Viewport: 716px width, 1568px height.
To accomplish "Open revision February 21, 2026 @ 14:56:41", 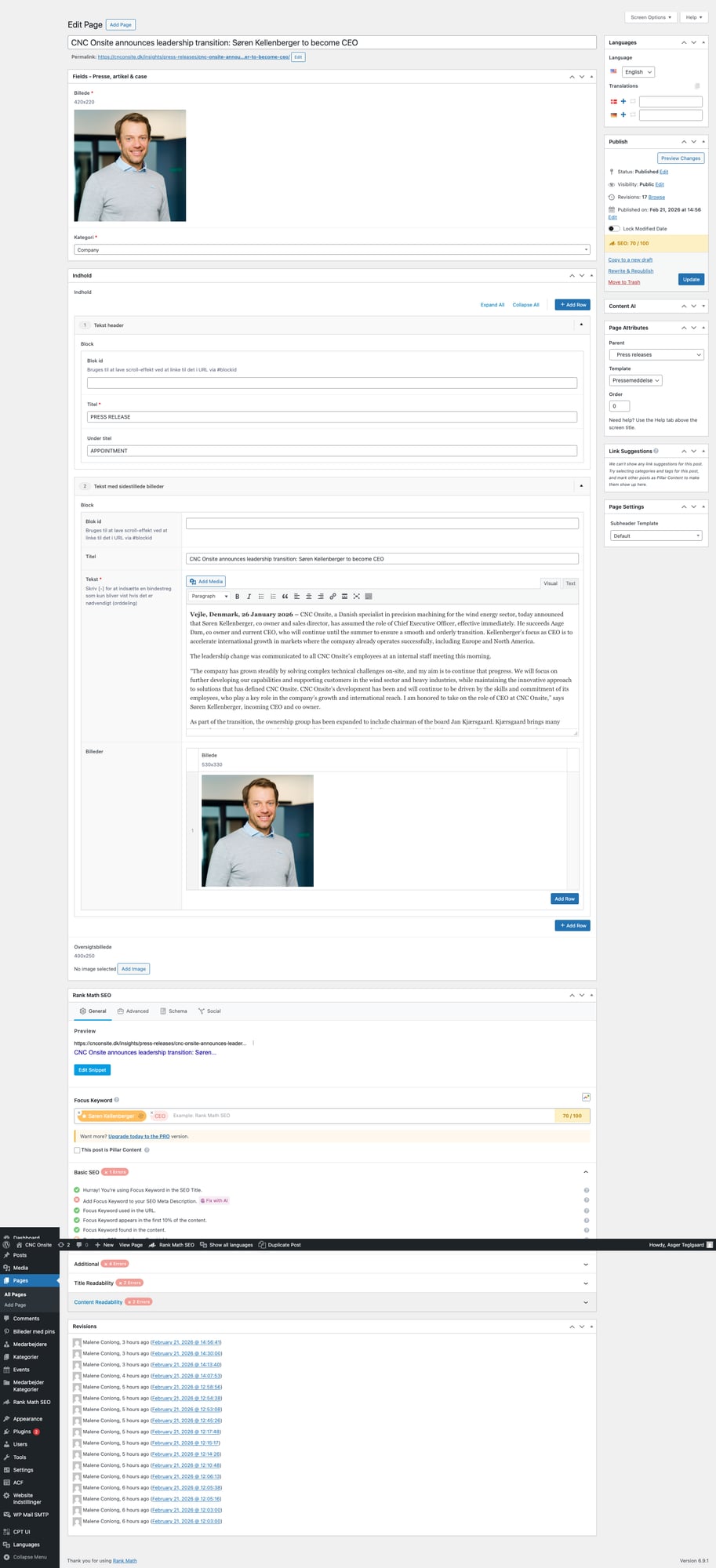I will pos(186,1342).
